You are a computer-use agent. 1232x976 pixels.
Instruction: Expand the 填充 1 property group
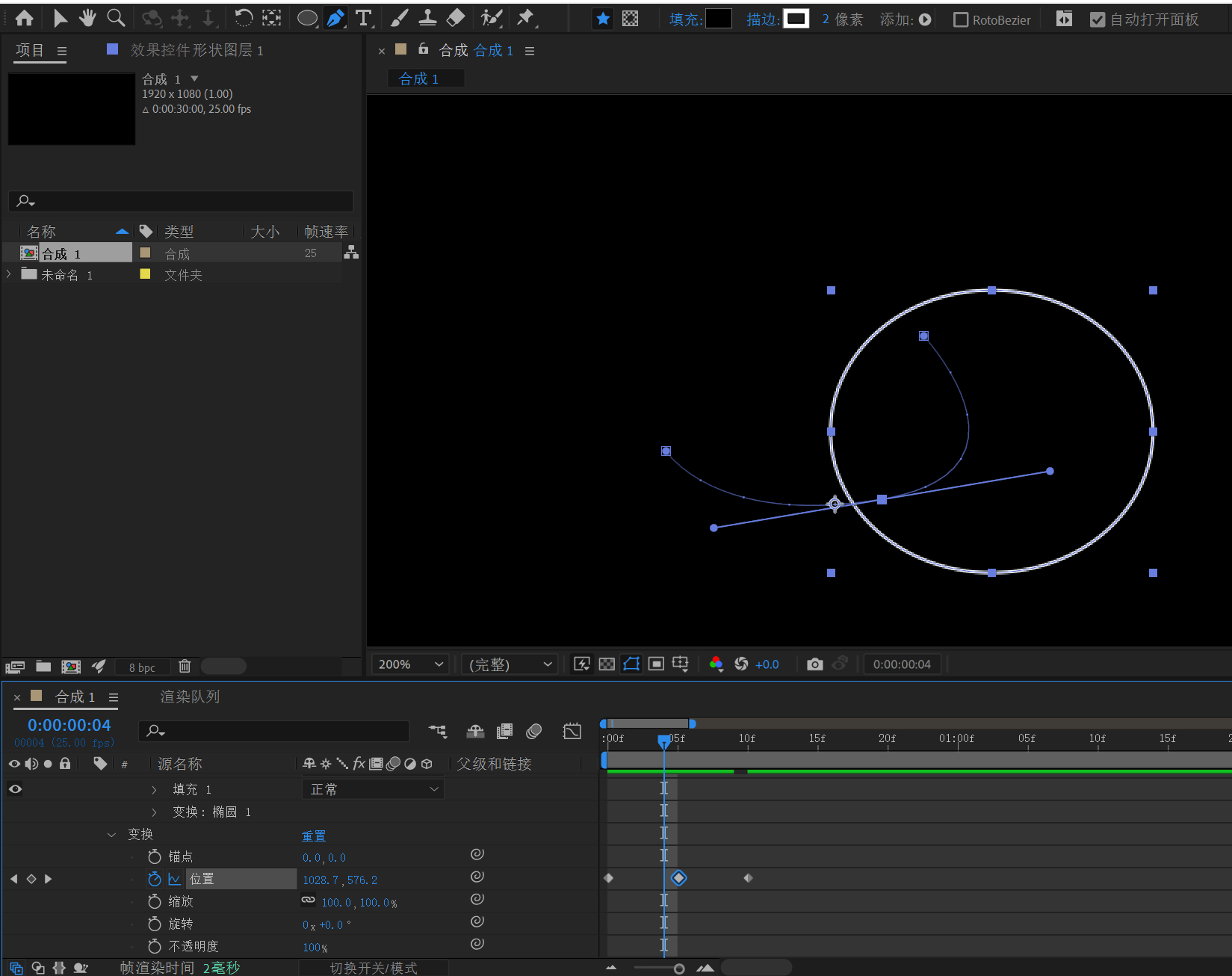tap(154, 789)
